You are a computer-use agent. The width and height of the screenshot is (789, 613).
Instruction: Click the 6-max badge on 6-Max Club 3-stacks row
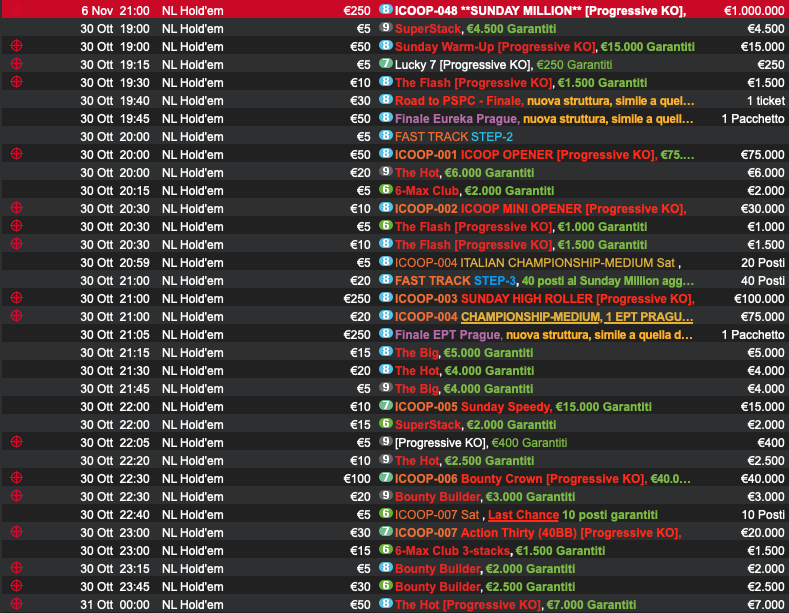tap(385, 550)
